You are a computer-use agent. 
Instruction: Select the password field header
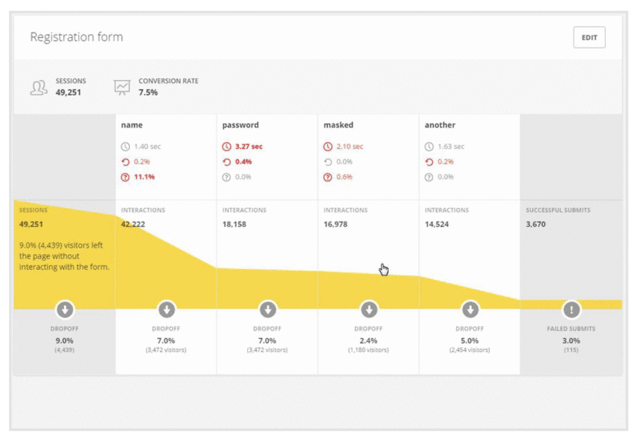pos(240,125)
